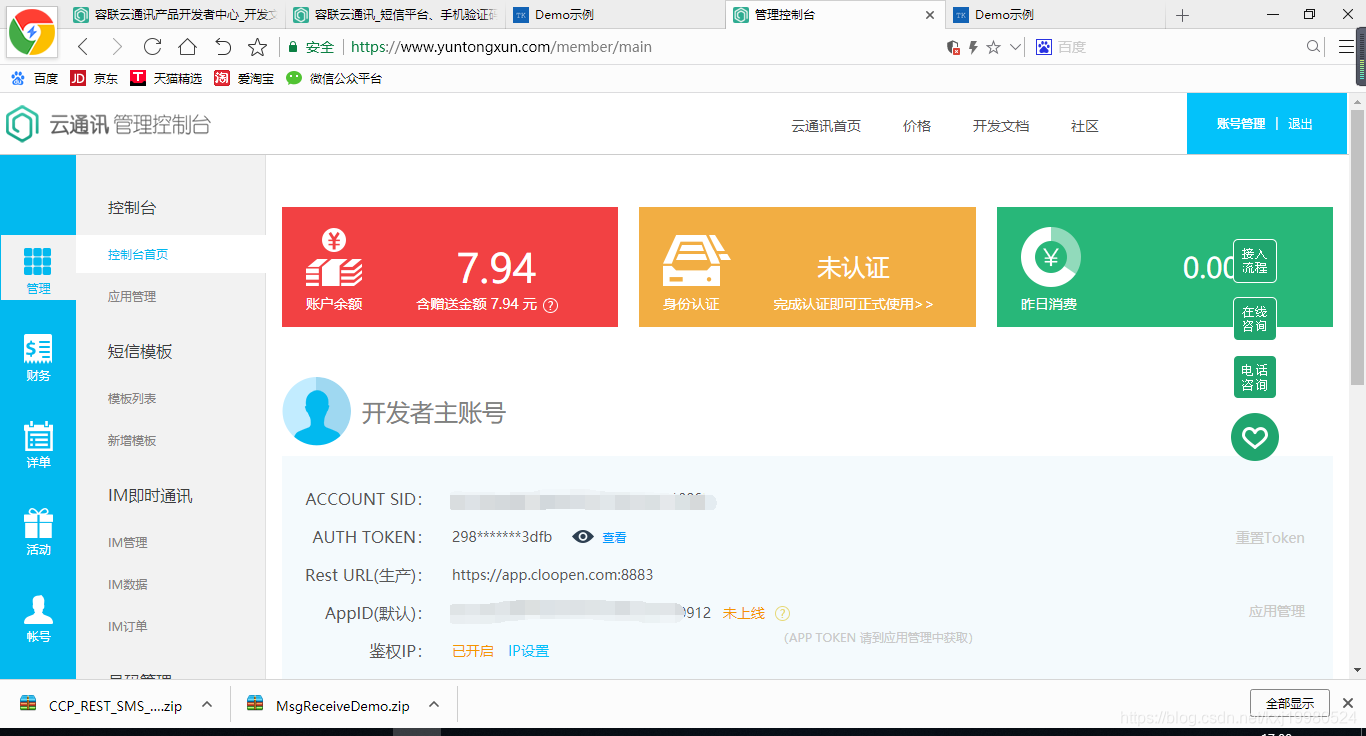Click 完成认证即可正式使用>> link
1366x736 pixels.
click(x=853, y=304)
